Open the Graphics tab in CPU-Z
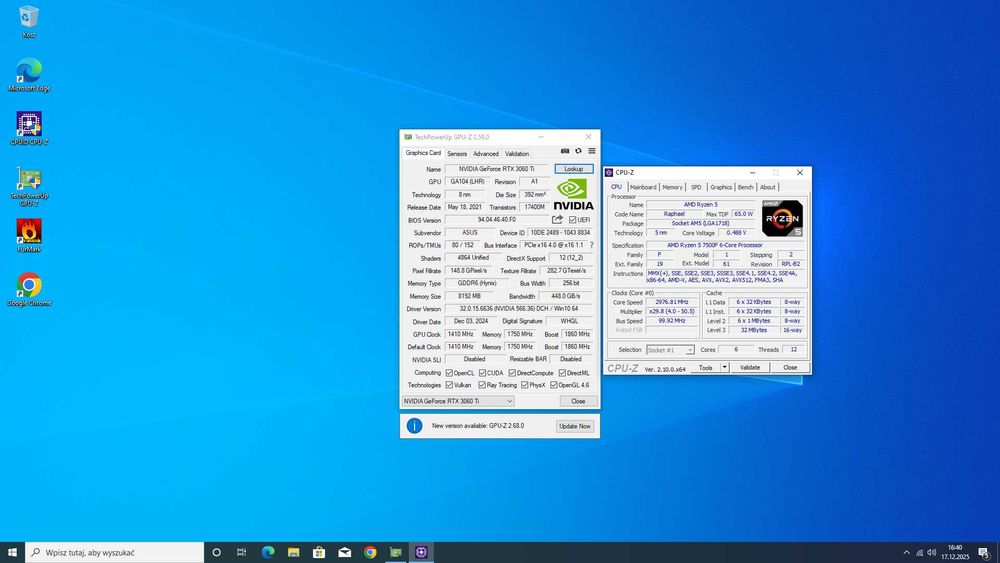The height and width of the screenshot is (563, 1000). coord(721,187)
